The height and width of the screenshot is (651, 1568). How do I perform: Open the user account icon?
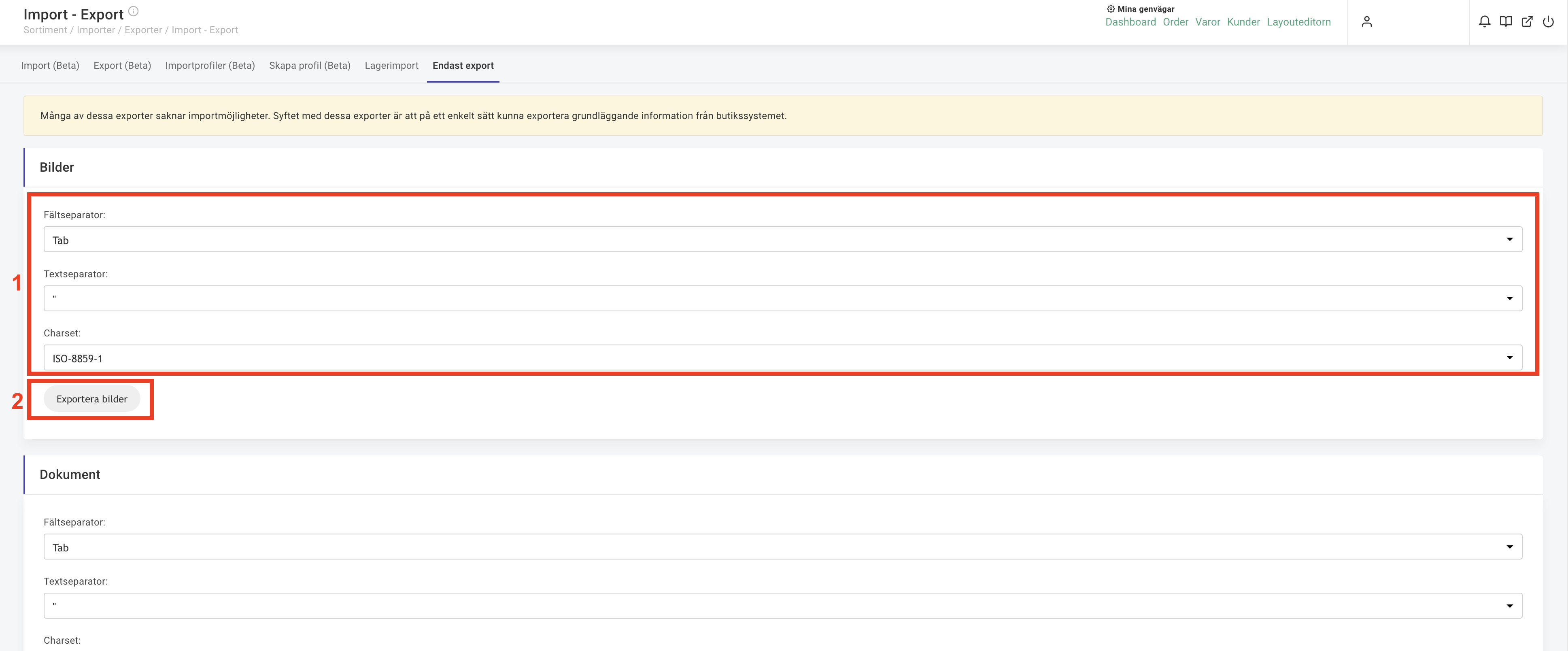[1366, 22]
